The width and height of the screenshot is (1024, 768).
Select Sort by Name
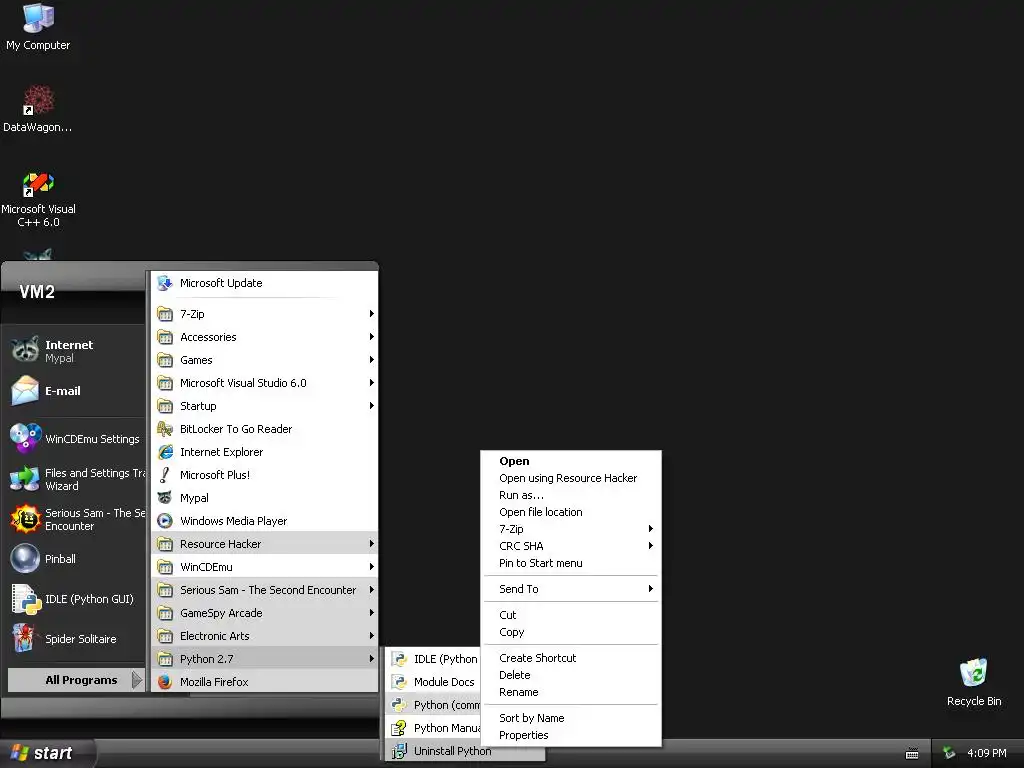(x=571, y=718)
